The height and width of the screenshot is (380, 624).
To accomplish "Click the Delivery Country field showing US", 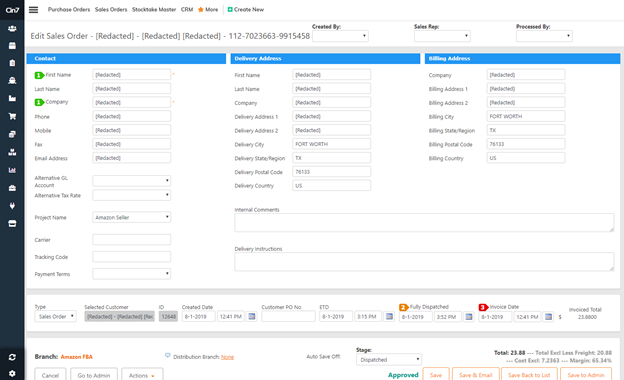I will 332,185.
